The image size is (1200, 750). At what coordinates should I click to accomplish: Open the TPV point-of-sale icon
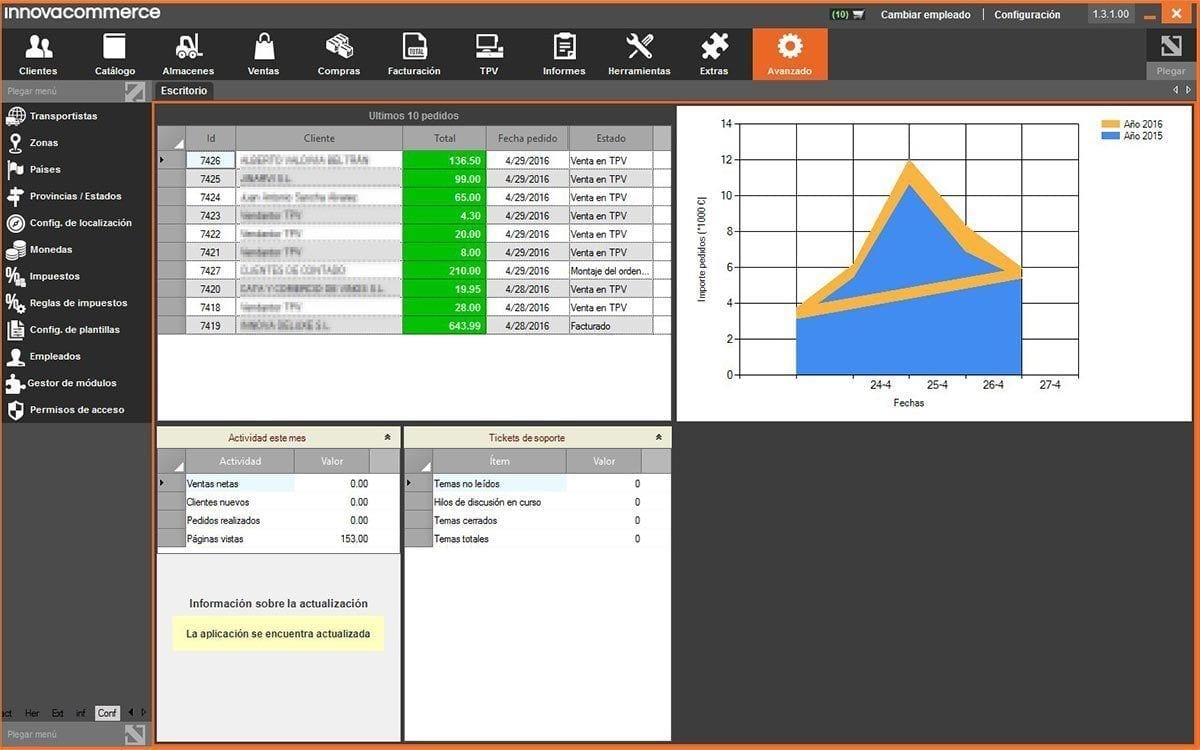(x=489, y=54)
